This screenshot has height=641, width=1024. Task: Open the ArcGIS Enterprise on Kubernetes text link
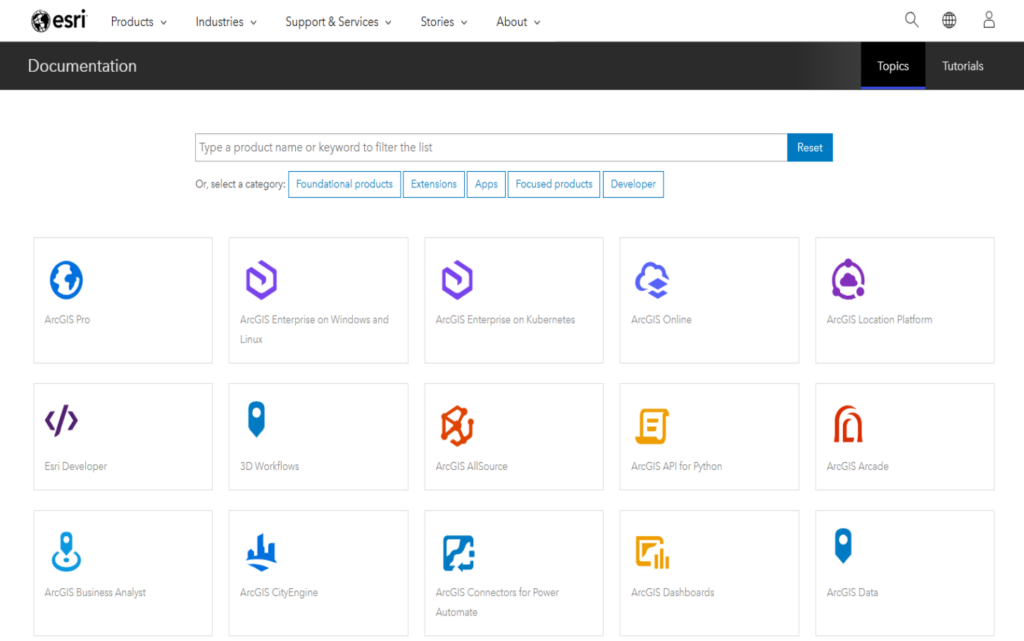coord(505,319)
